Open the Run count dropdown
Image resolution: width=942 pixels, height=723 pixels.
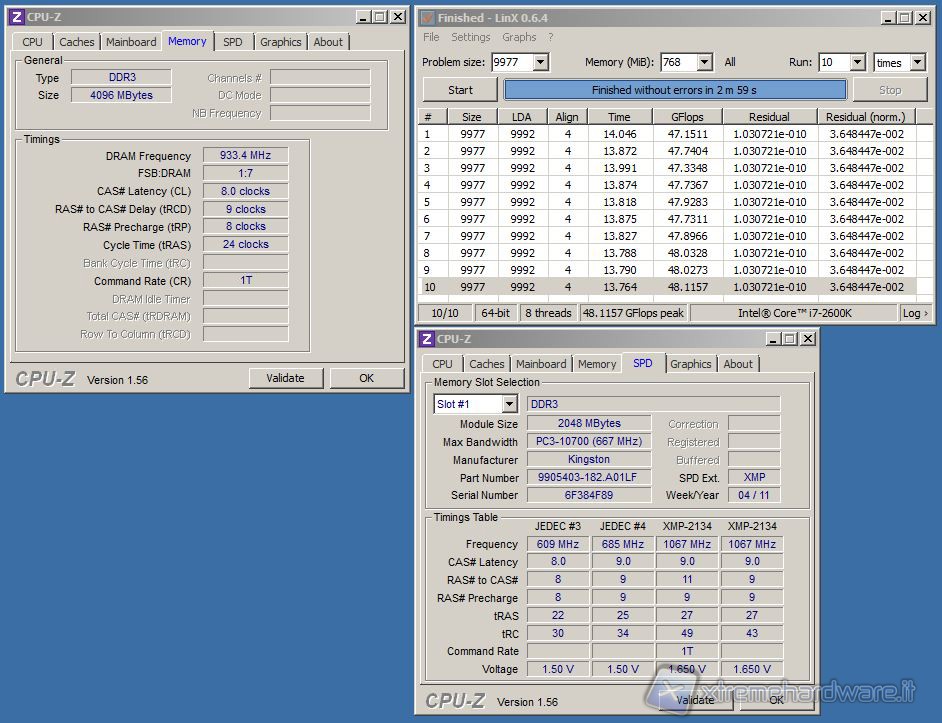(857, 62)
